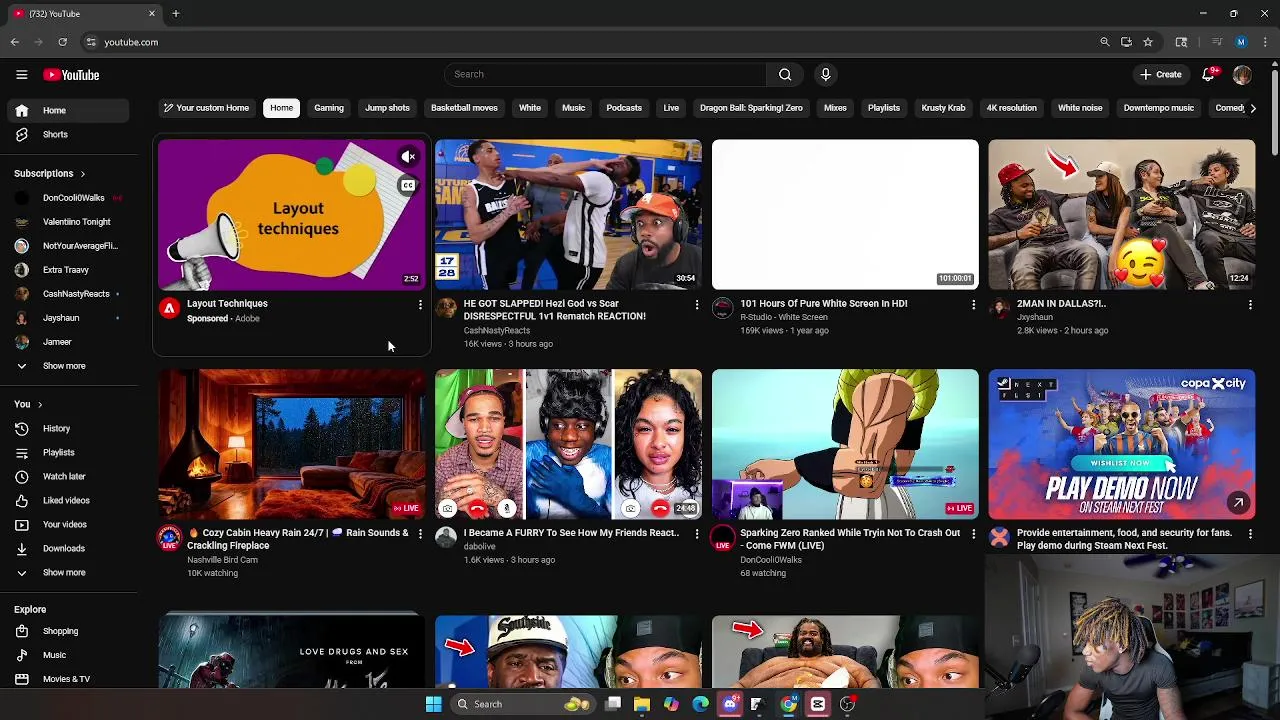The image size is (1280, 720).
Task: Select the Krusty Krab chip
Action: [x=943, y=108]
